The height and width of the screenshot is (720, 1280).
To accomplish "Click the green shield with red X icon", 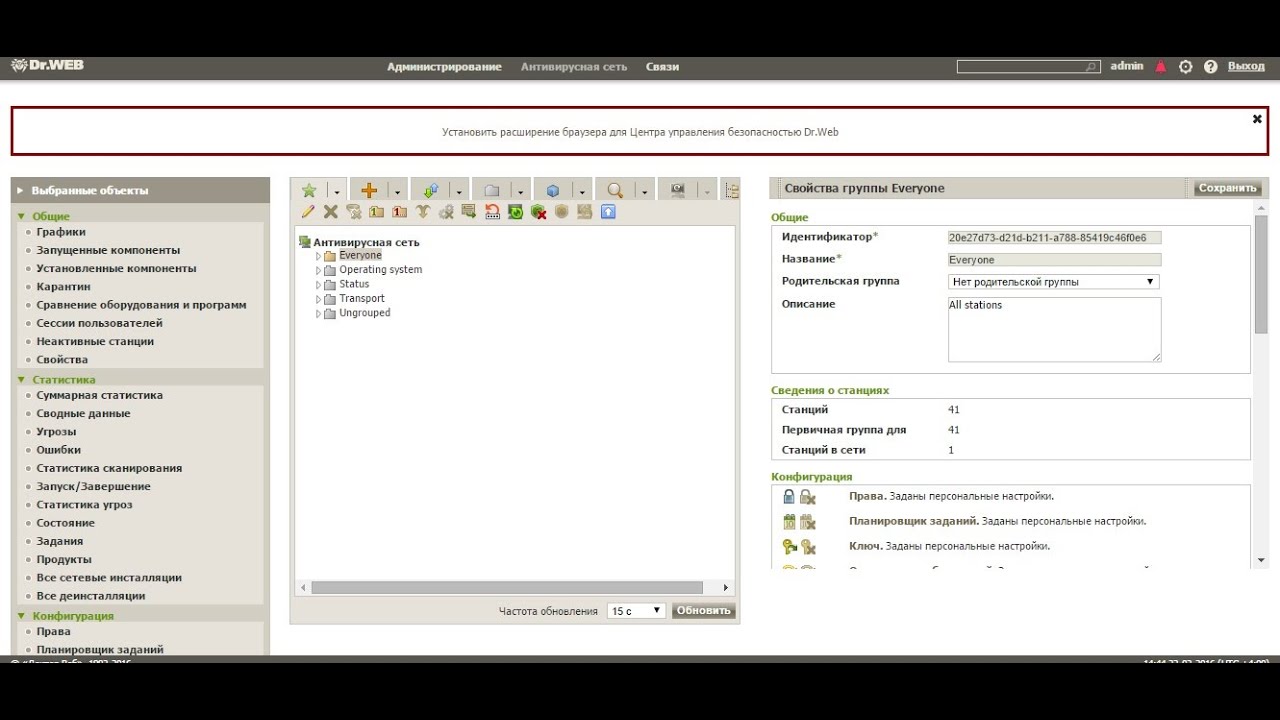I will click(x=539, y=211).
